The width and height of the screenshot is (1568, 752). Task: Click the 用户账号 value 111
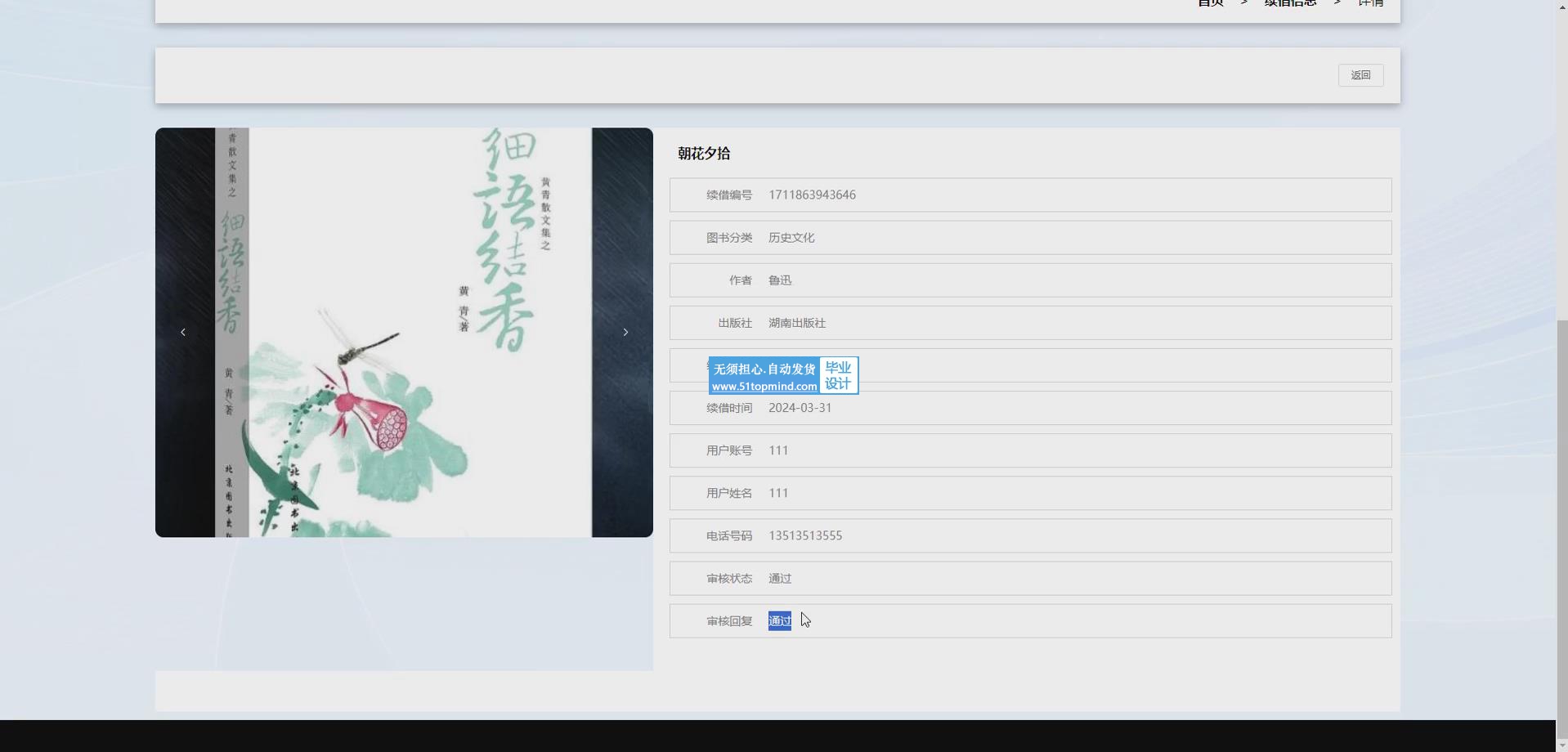pos(778,450)
